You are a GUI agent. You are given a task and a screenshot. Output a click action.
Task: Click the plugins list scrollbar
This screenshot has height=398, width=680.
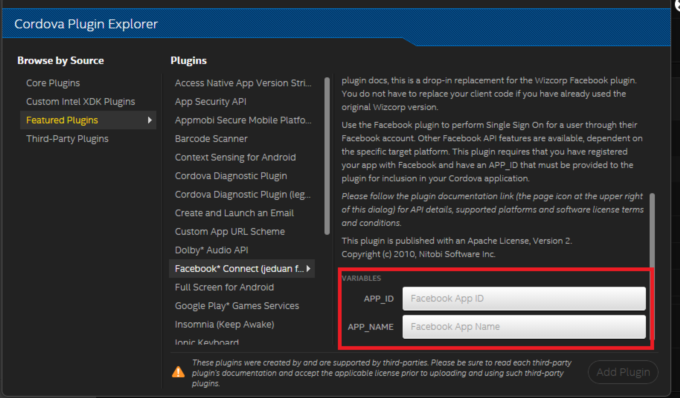[x=327, y=156]
